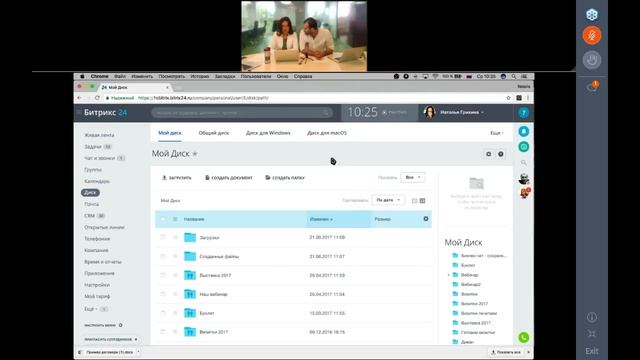The height and width of the screenshot is (360, 640).
Task: Click the Bitrix24 search input field
Action: [x=242, y=113]
